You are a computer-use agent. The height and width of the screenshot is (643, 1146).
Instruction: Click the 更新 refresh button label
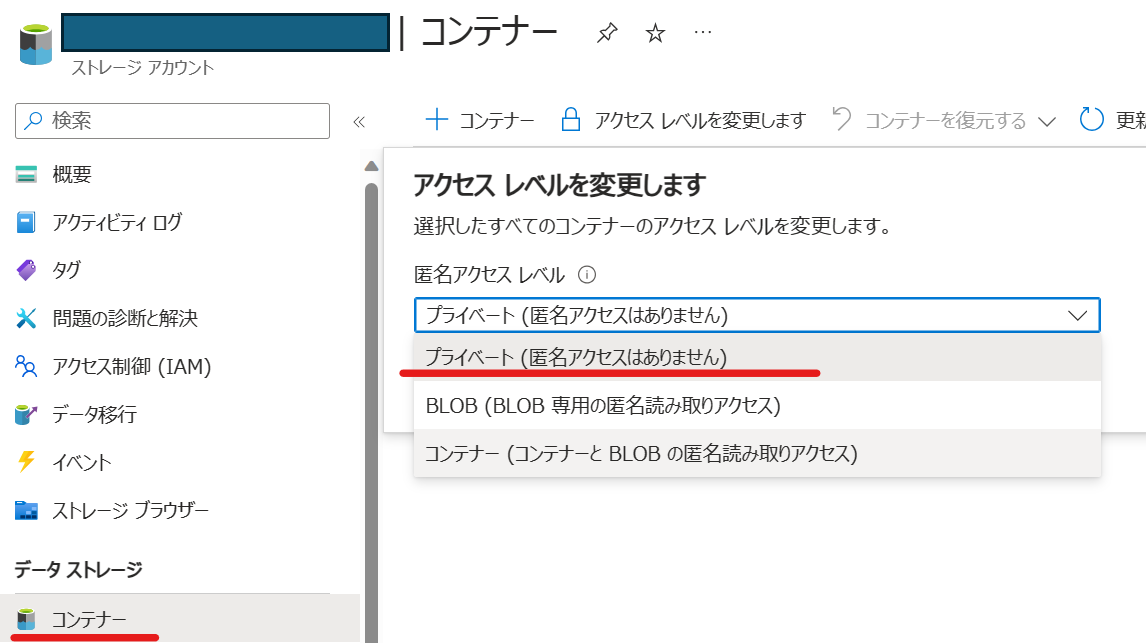(1131, 120)
